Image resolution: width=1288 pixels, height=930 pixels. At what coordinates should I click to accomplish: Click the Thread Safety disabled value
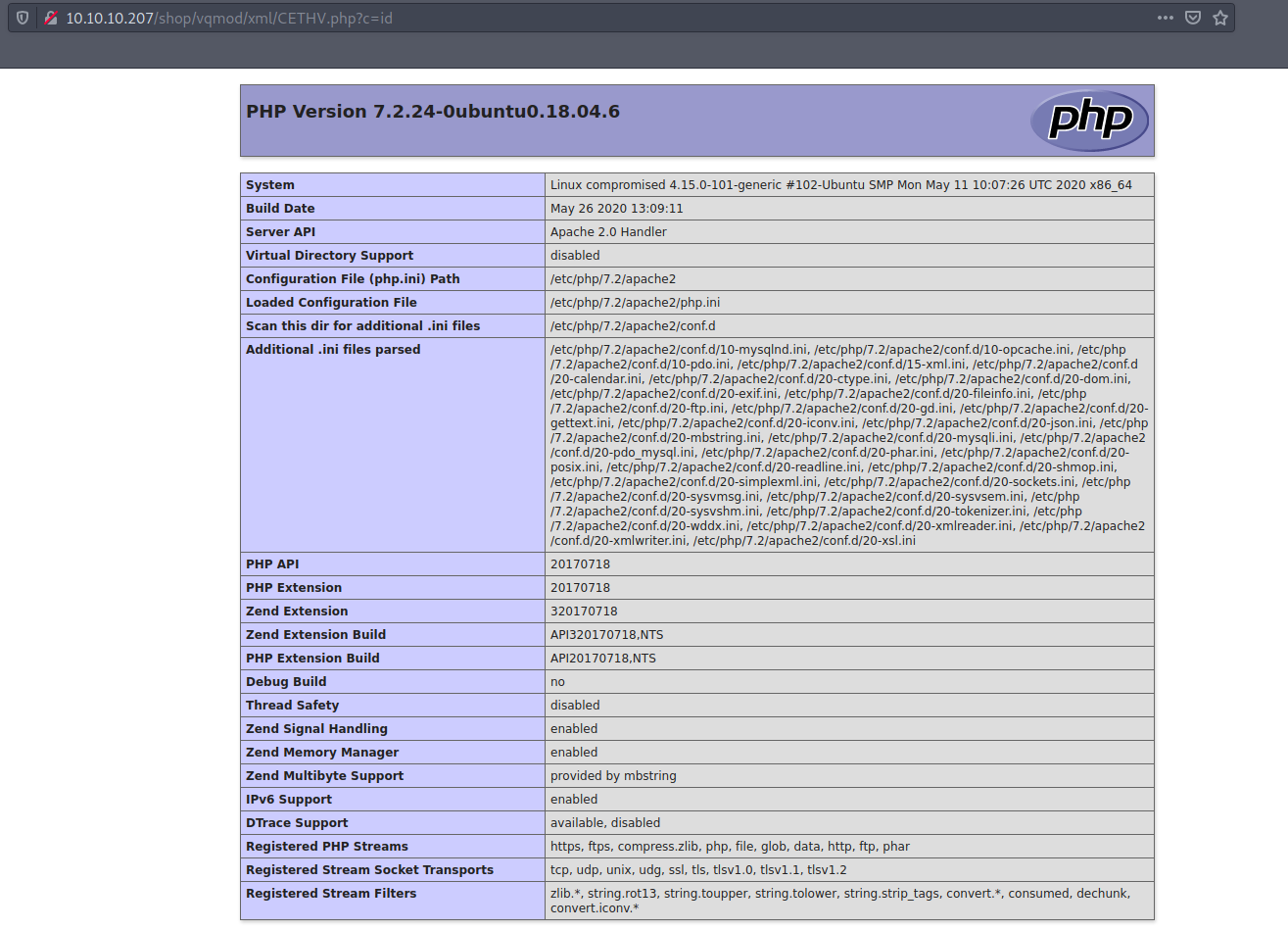pyautogui.click(x=575, y=705)
